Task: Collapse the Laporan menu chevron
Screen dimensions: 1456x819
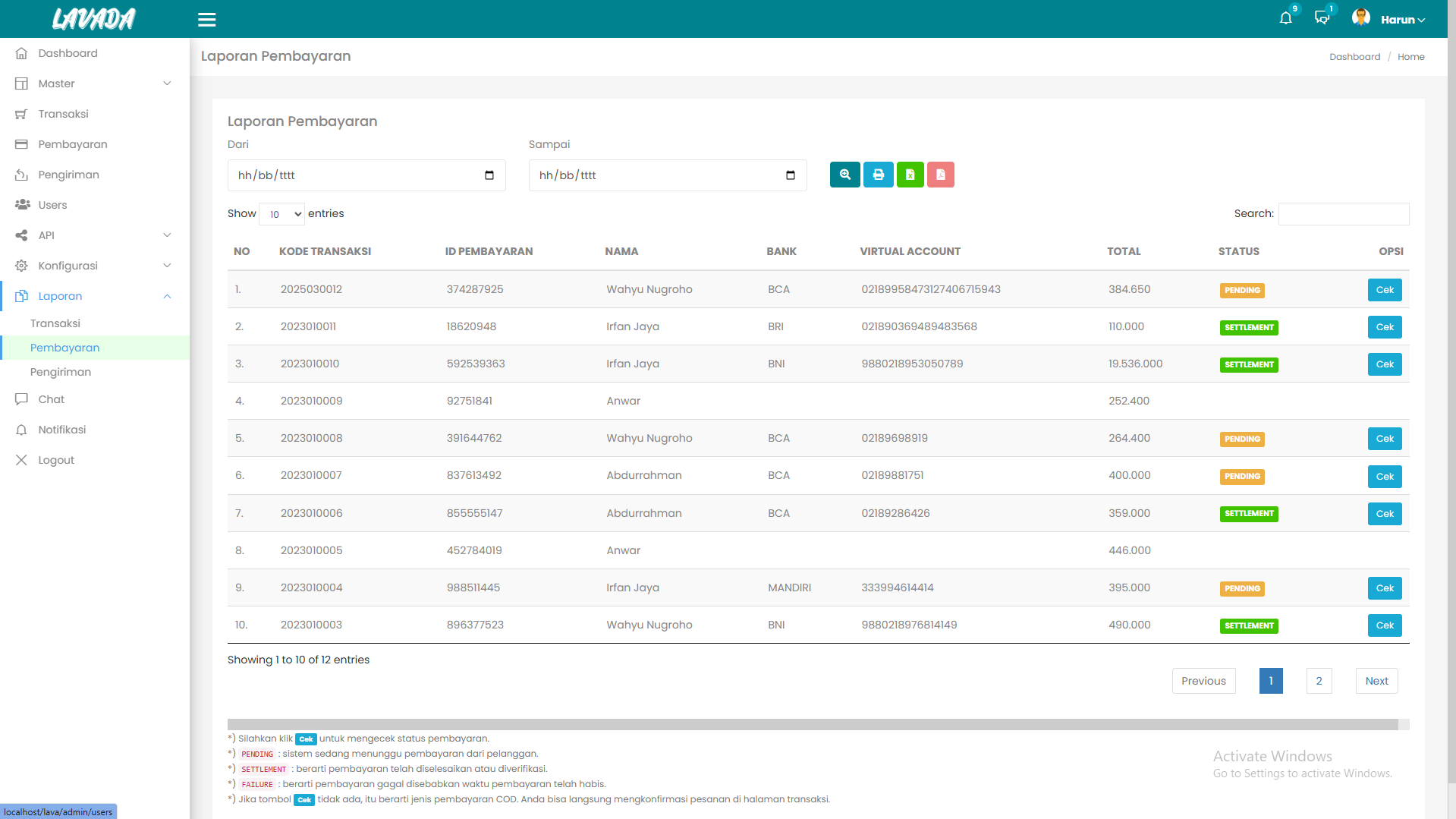Action: pyautogui.click(x=167, y=296)
